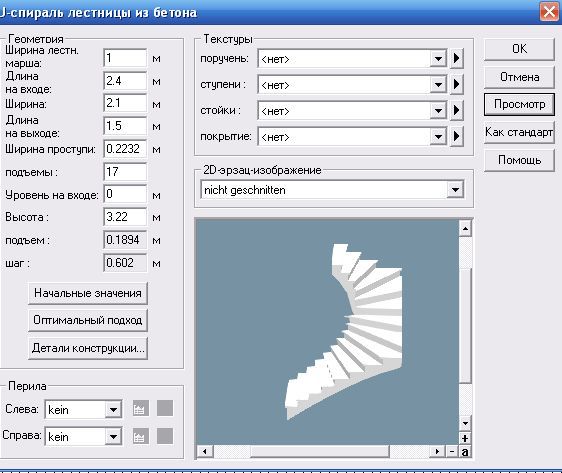Click the preview vertical scrollbar down arrow
Image resolution: width=562 pixels, height=473 pixels.
point(465,423)
